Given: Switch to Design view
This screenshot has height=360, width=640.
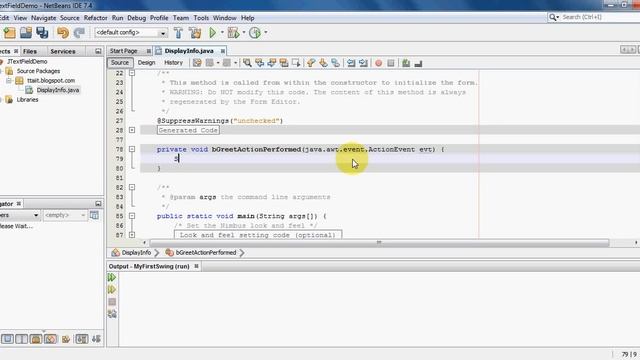Looking at the screenshot, I should point(147,63).
